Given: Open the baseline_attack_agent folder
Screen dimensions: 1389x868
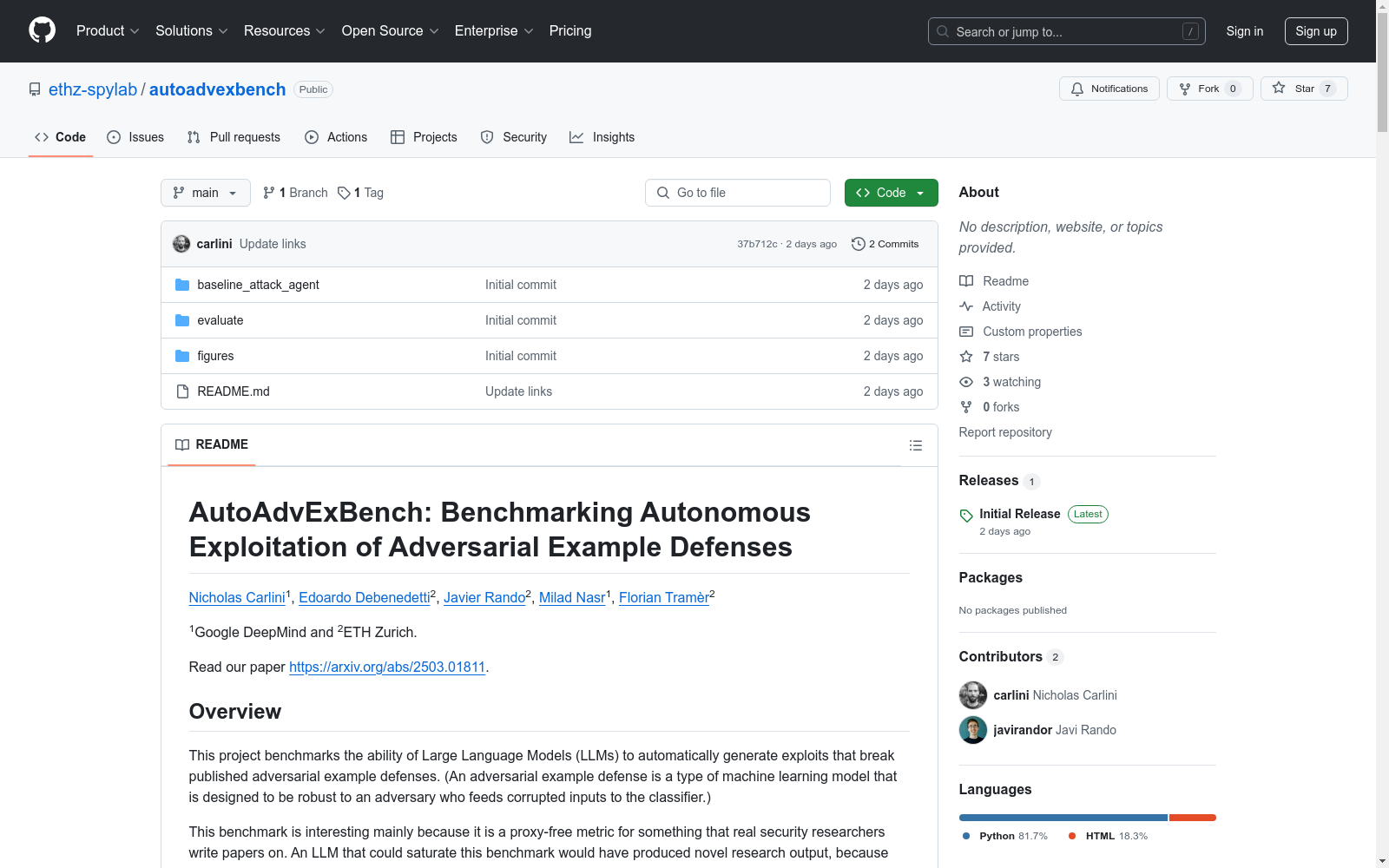Looking at the screenshot, I should click(258, 285).
